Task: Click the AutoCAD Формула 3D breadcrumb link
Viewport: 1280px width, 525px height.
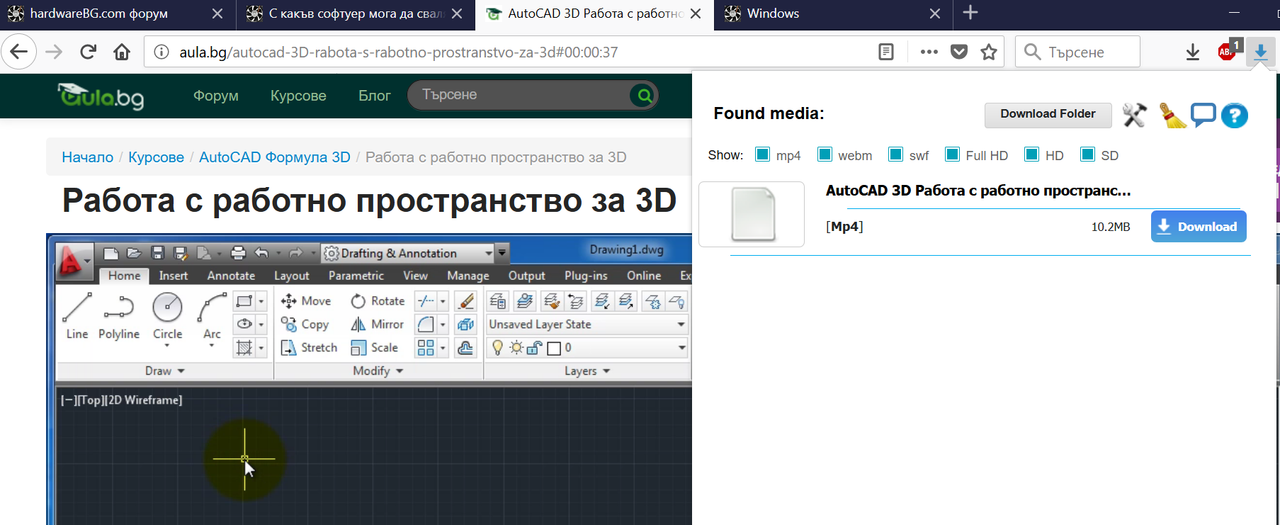Action: (x=275, y=157)
